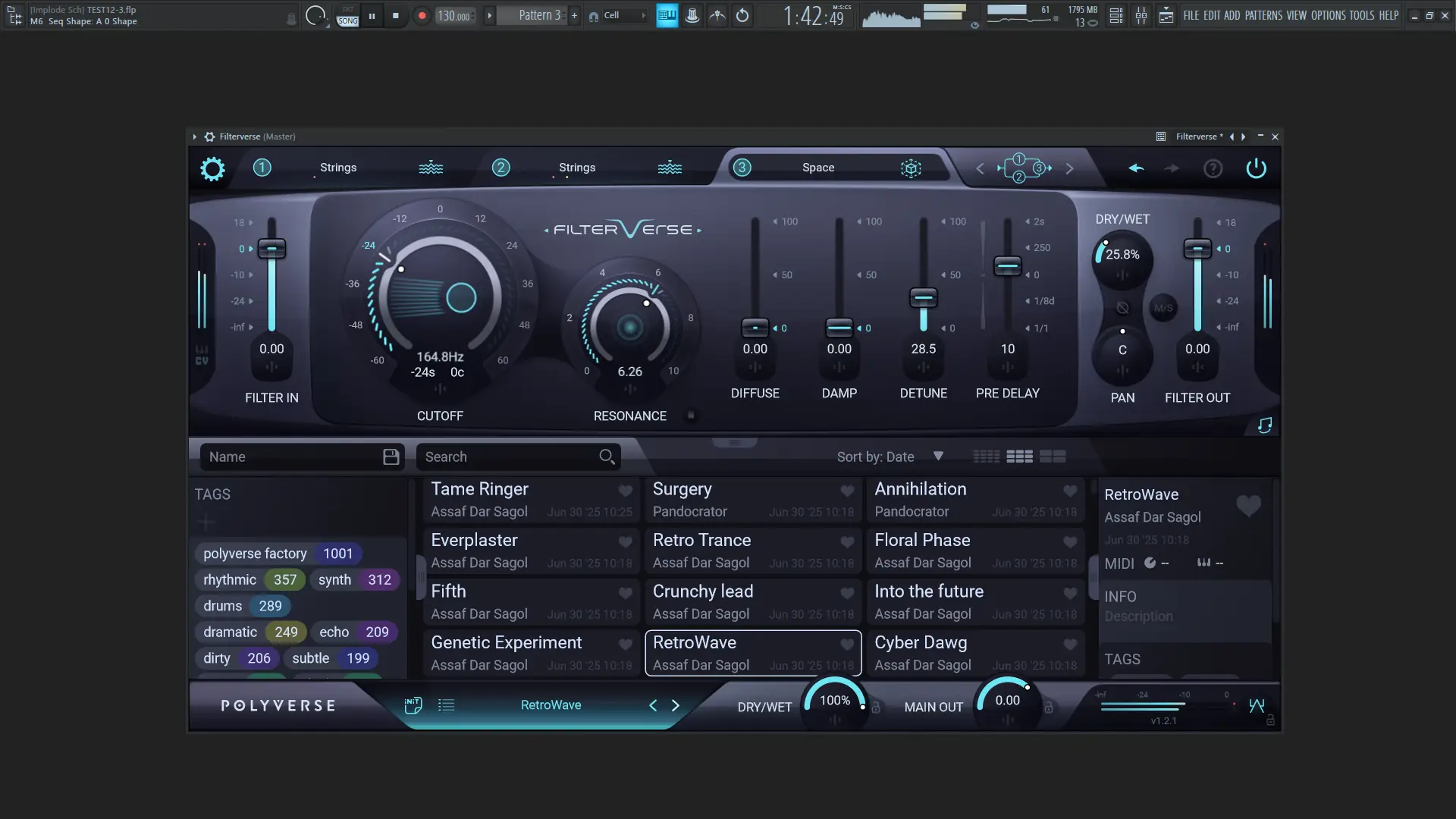The width and height of the screenshot is (1456, 819).
Task: Click the preset list view icon
Action: point(446,705)
